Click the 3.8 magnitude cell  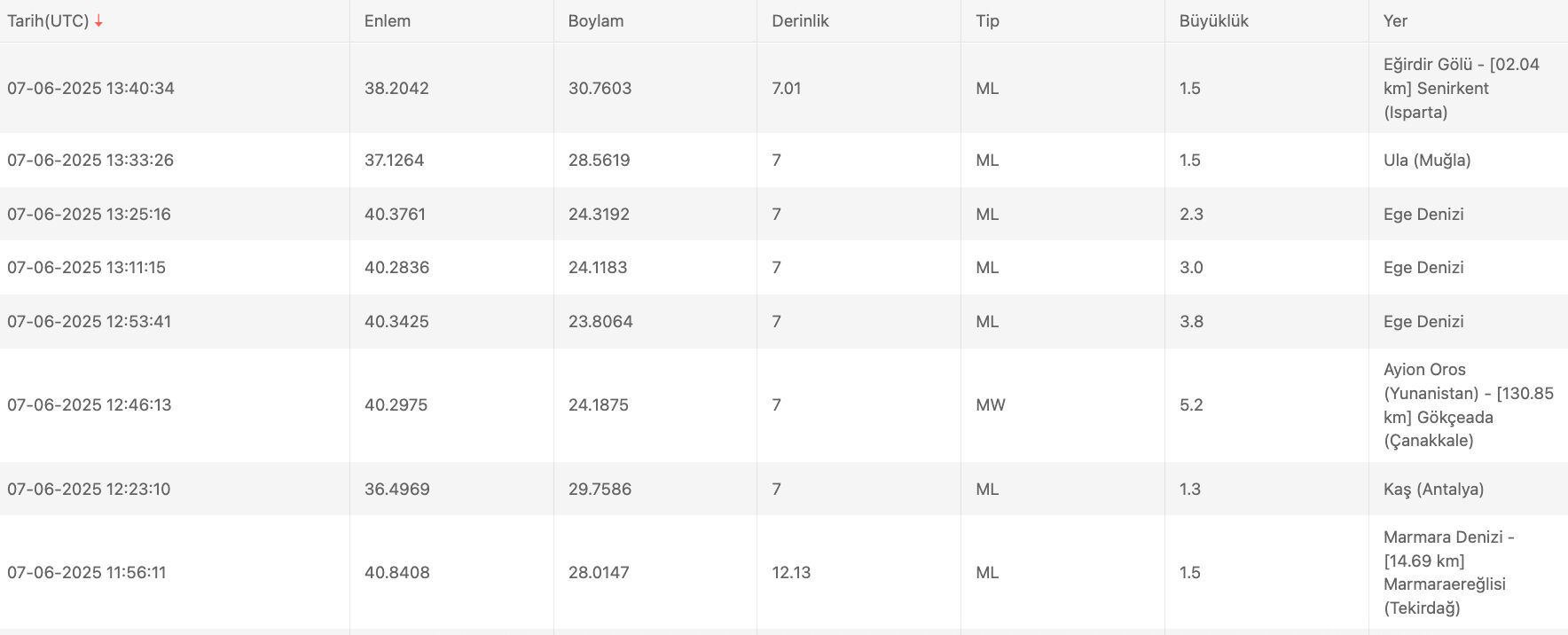[1191, 322]
